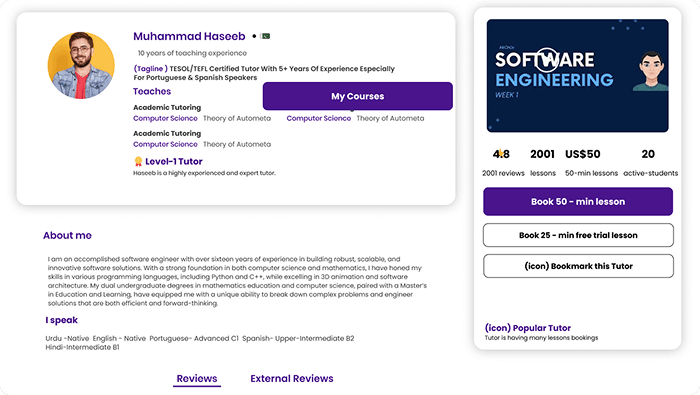
Task: Click the star icon on the 4.8 rating
Action: (501, 153)
